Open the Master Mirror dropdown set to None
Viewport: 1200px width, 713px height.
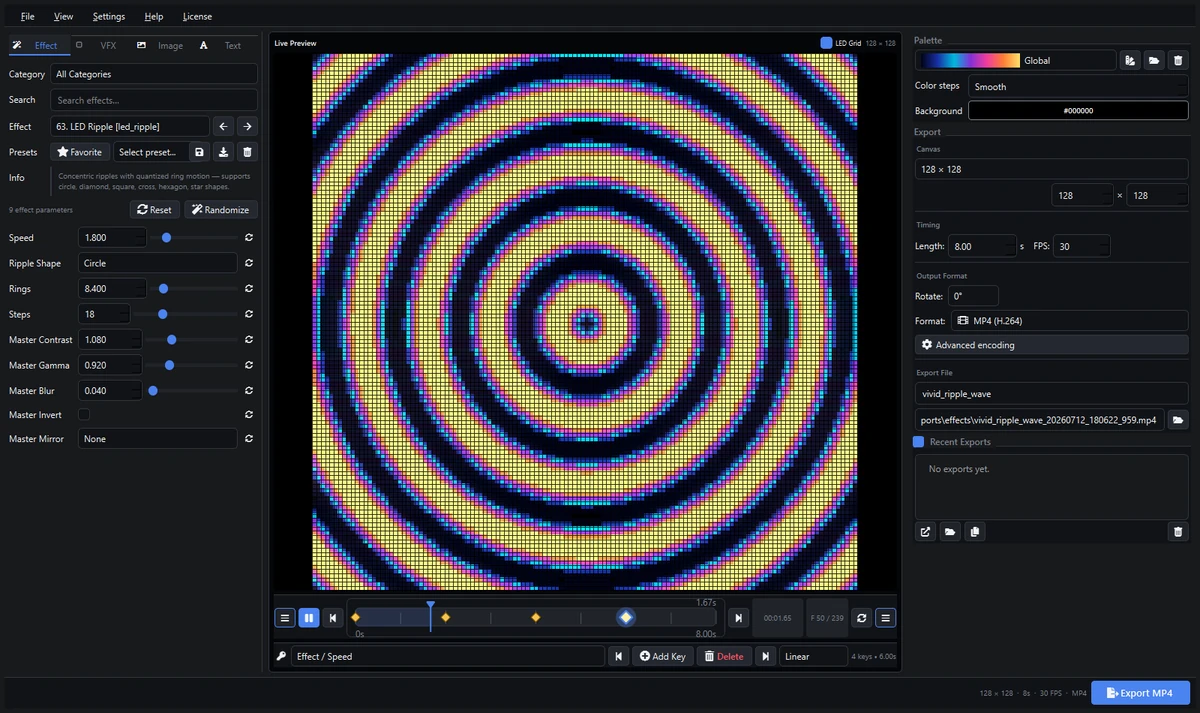[x=158, y=438]
